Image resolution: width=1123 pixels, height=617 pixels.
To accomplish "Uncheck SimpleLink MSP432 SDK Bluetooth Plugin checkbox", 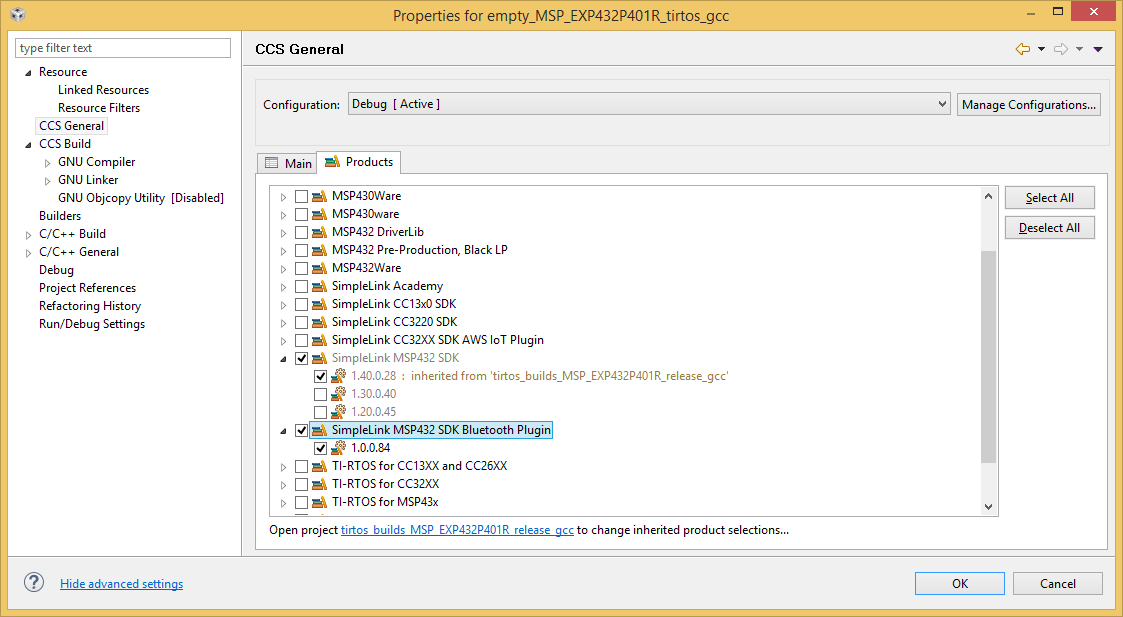I will tap(301, 430).
